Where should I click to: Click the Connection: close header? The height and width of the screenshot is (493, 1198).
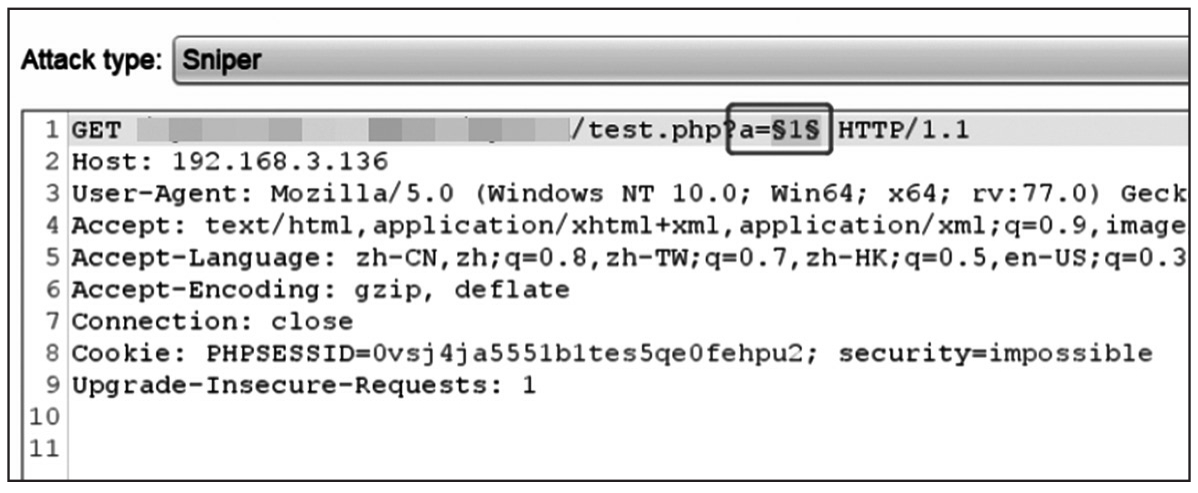[x=212, y=322]
